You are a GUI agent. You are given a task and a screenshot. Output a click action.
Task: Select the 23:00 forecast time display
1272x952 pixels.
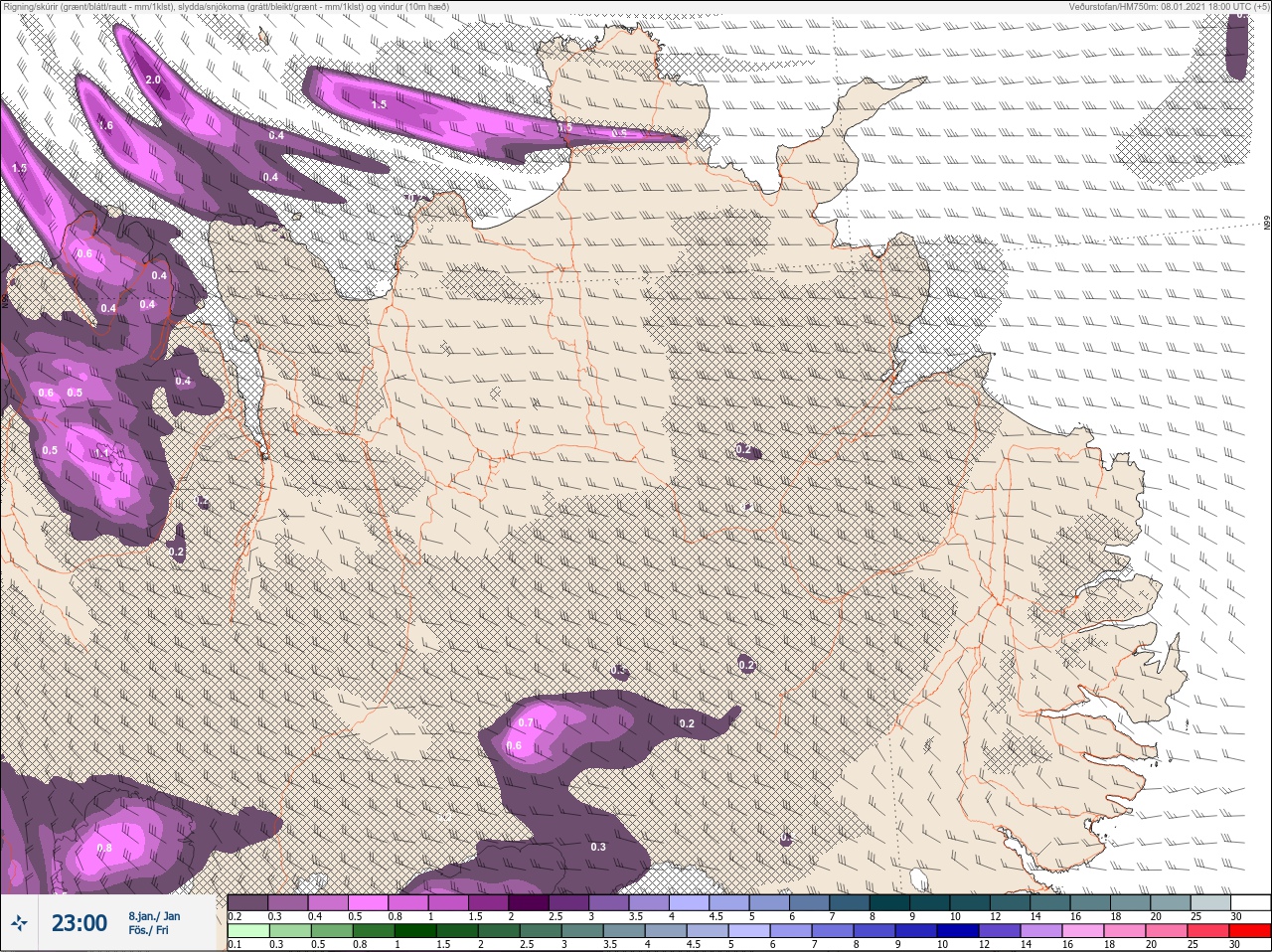tap(79, 924)
